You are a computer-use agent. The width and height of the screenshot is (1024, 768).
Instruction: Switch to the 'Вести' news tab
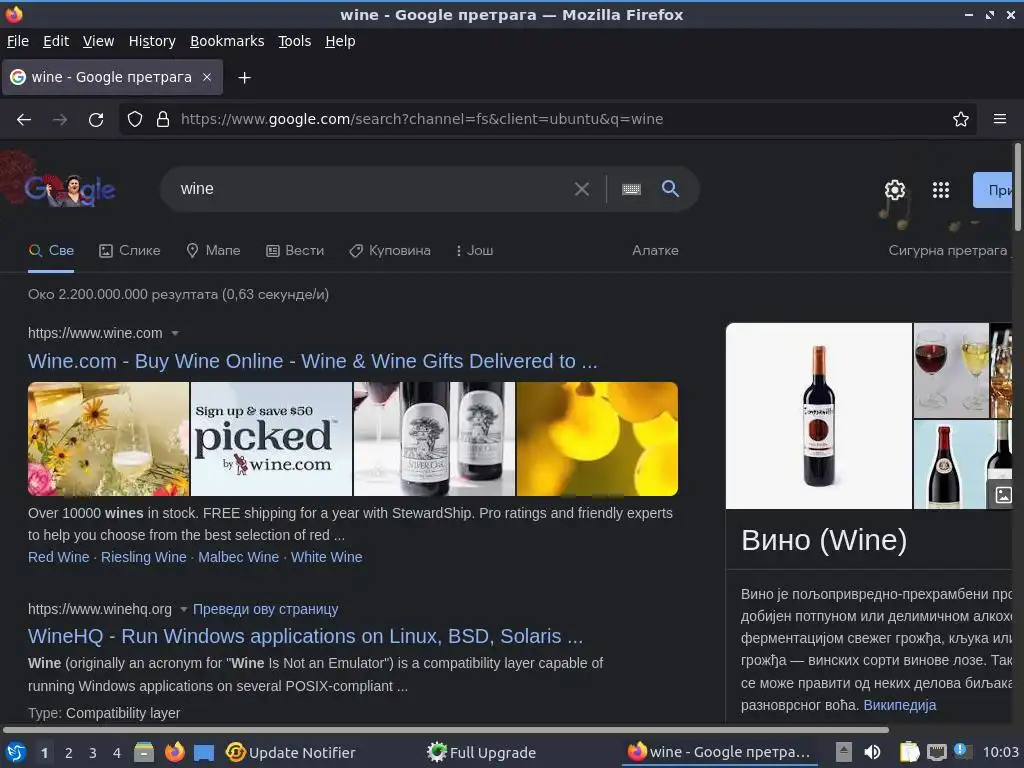click(295, 251)
